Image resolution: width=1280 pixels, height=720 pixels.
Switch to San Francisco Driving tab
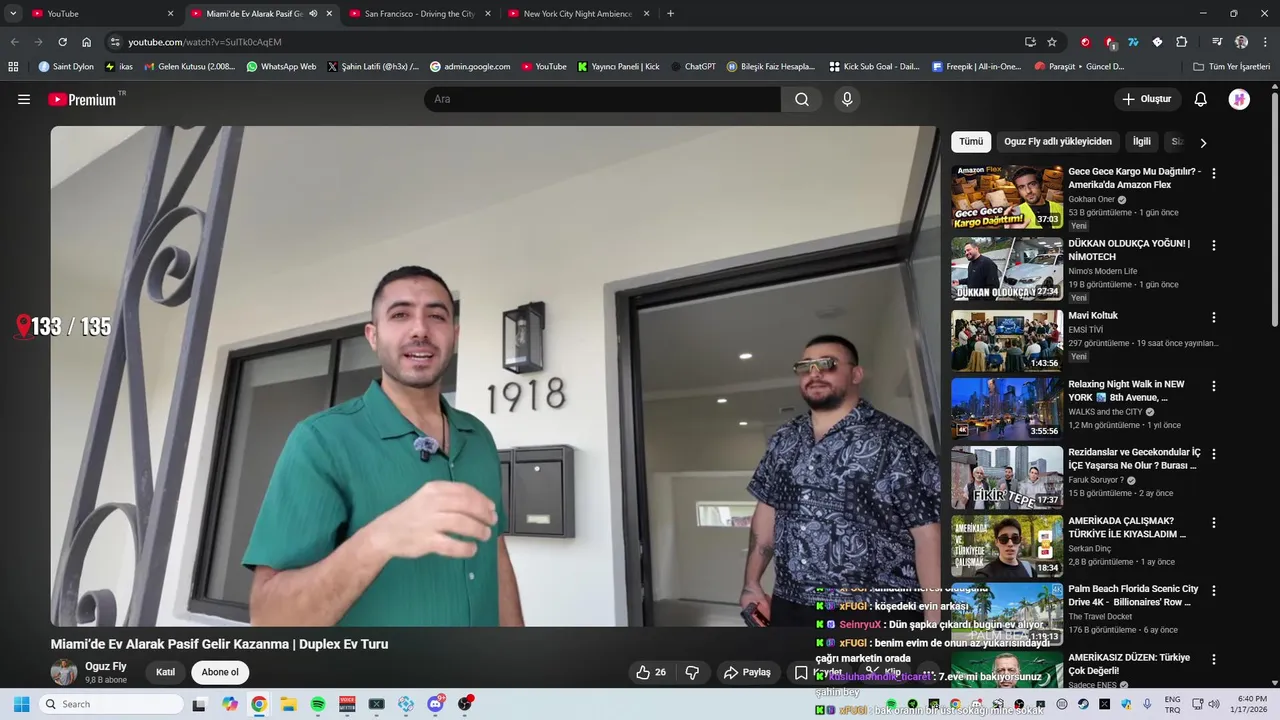pos(419,14)
